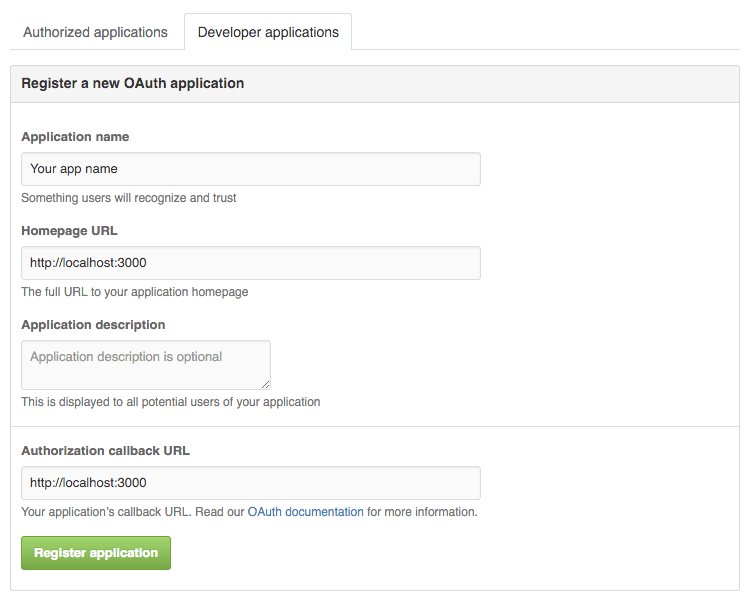Click the 'Homepage URL' label
The height and width of the screenshot is (603, 753).
[x=69, y=231]
